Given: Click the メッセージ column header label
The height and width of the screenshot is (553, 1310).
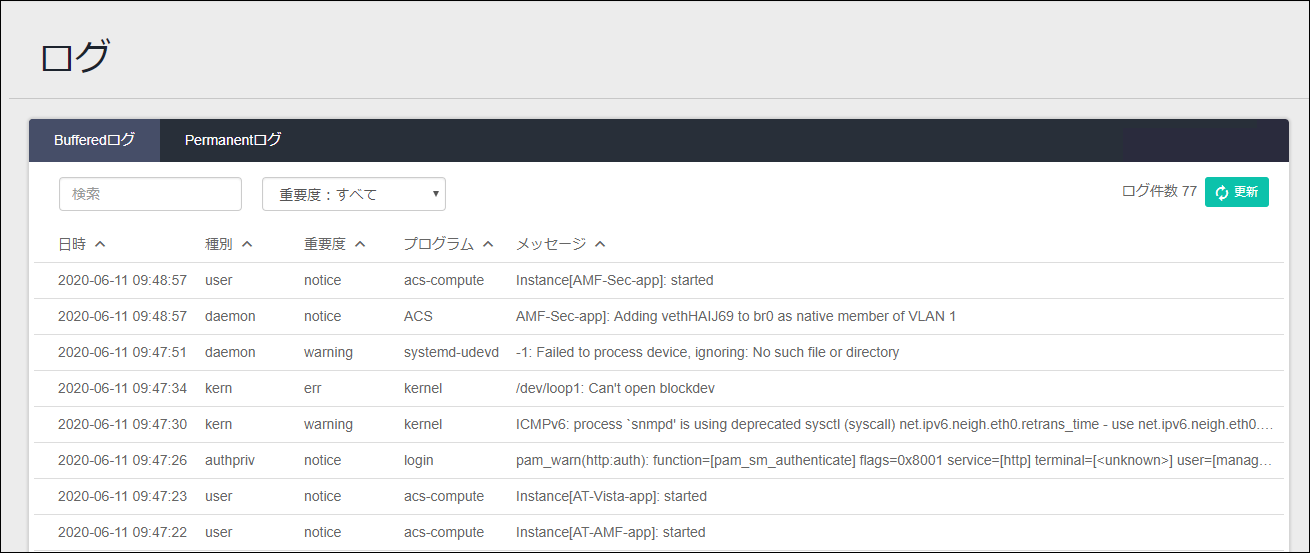Looking at the screenshot, I should click(x=551, y=244).
